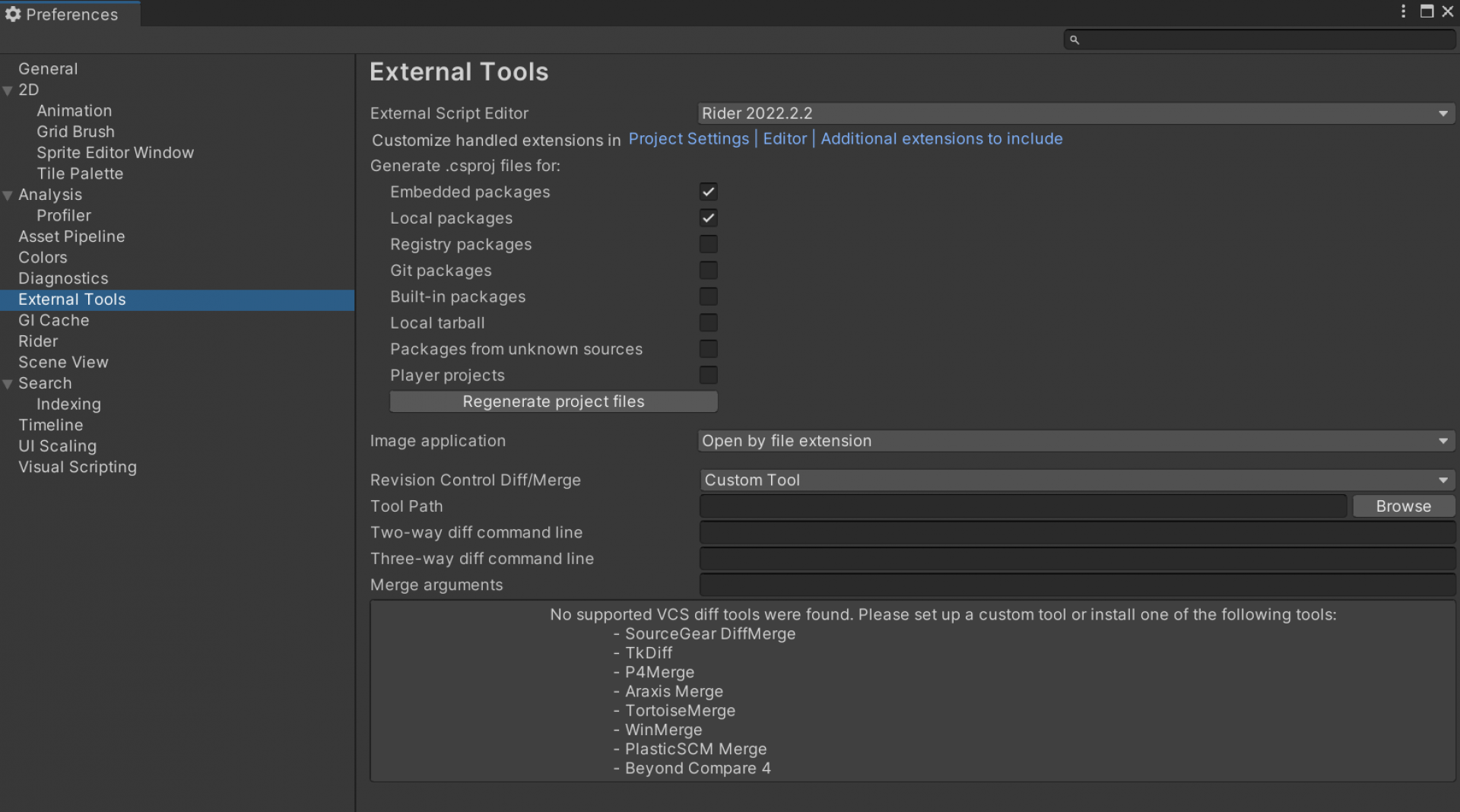
Task: Click Three-way diff command line field
Action: (1077, 559)
